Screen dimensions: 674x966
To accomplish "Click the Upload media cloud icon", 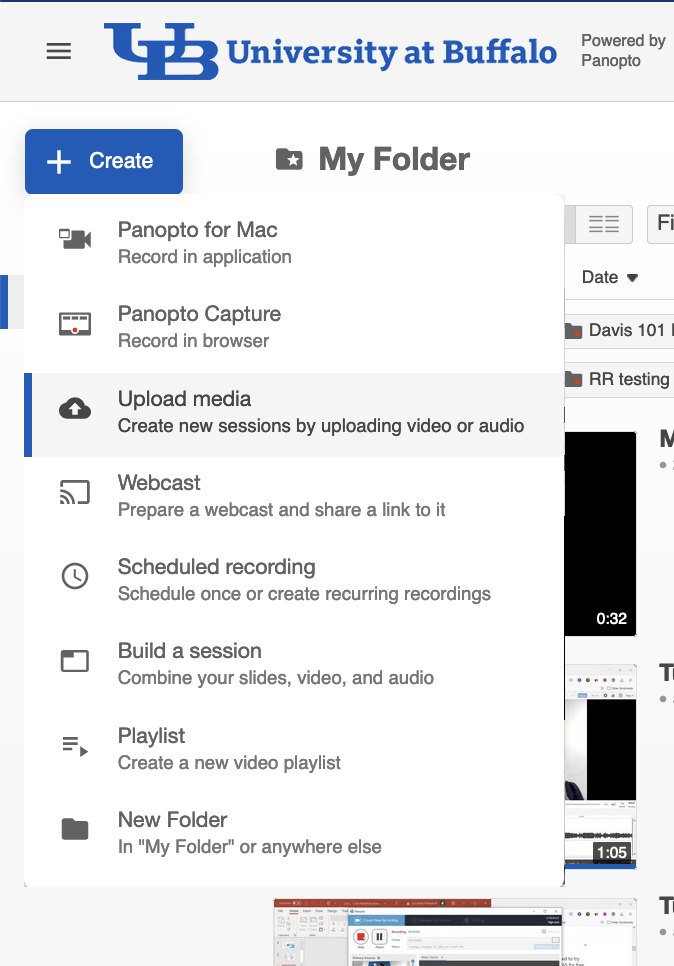I will pyautogui.click(x=75, y=409).
